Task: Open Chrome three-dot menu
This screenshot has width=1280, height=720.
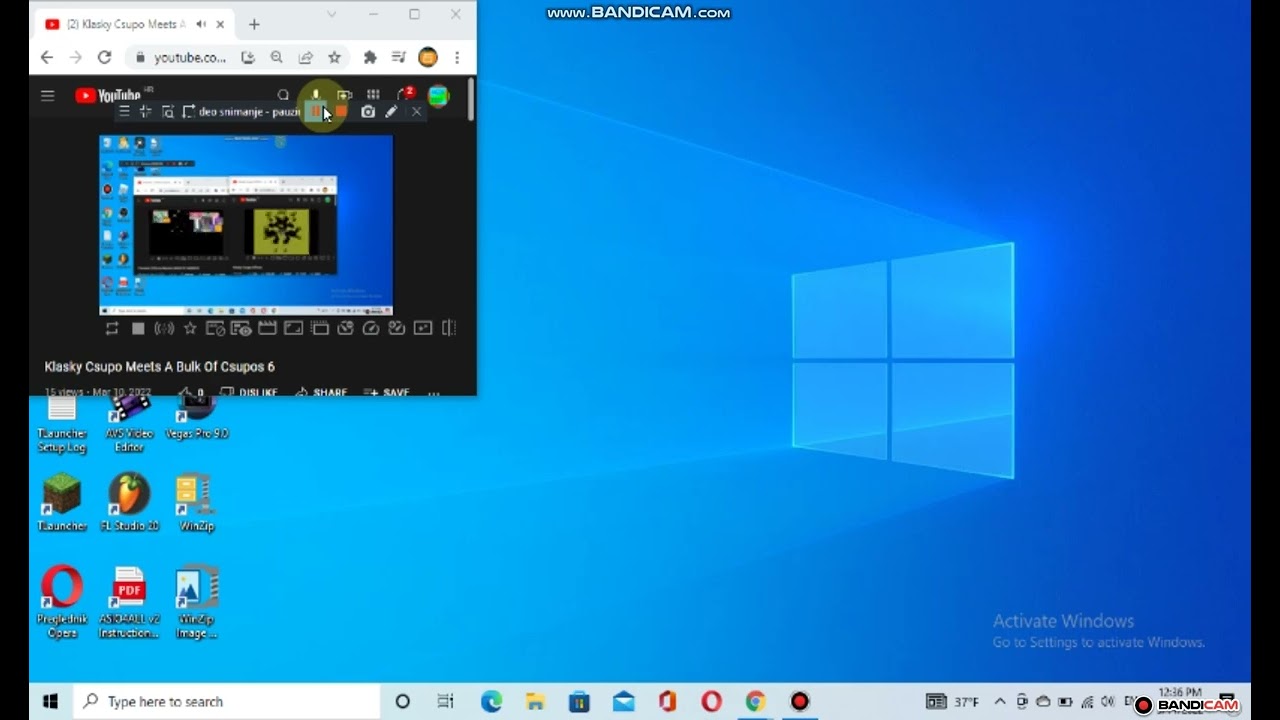Action: coord(457,57)
